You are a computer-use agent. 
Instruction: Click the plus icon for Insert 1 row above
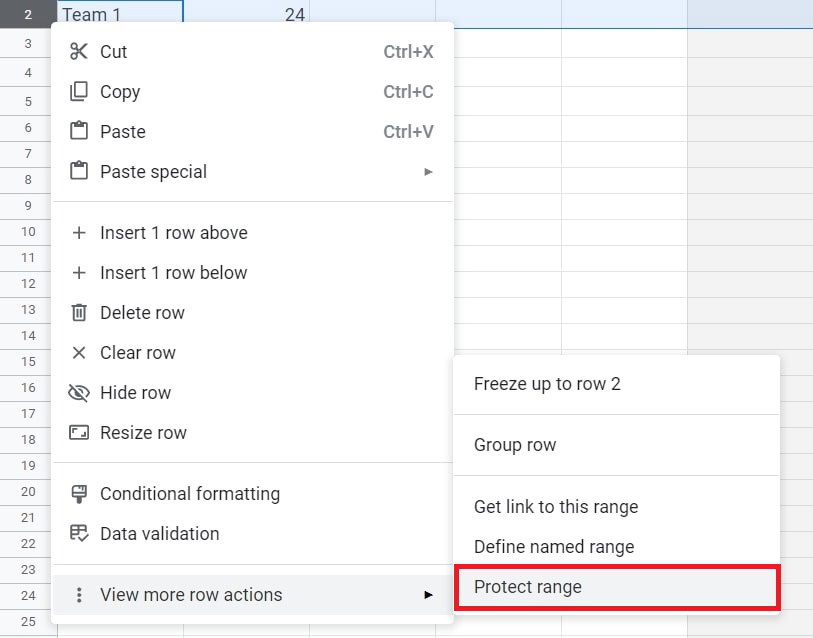(79, 232)
